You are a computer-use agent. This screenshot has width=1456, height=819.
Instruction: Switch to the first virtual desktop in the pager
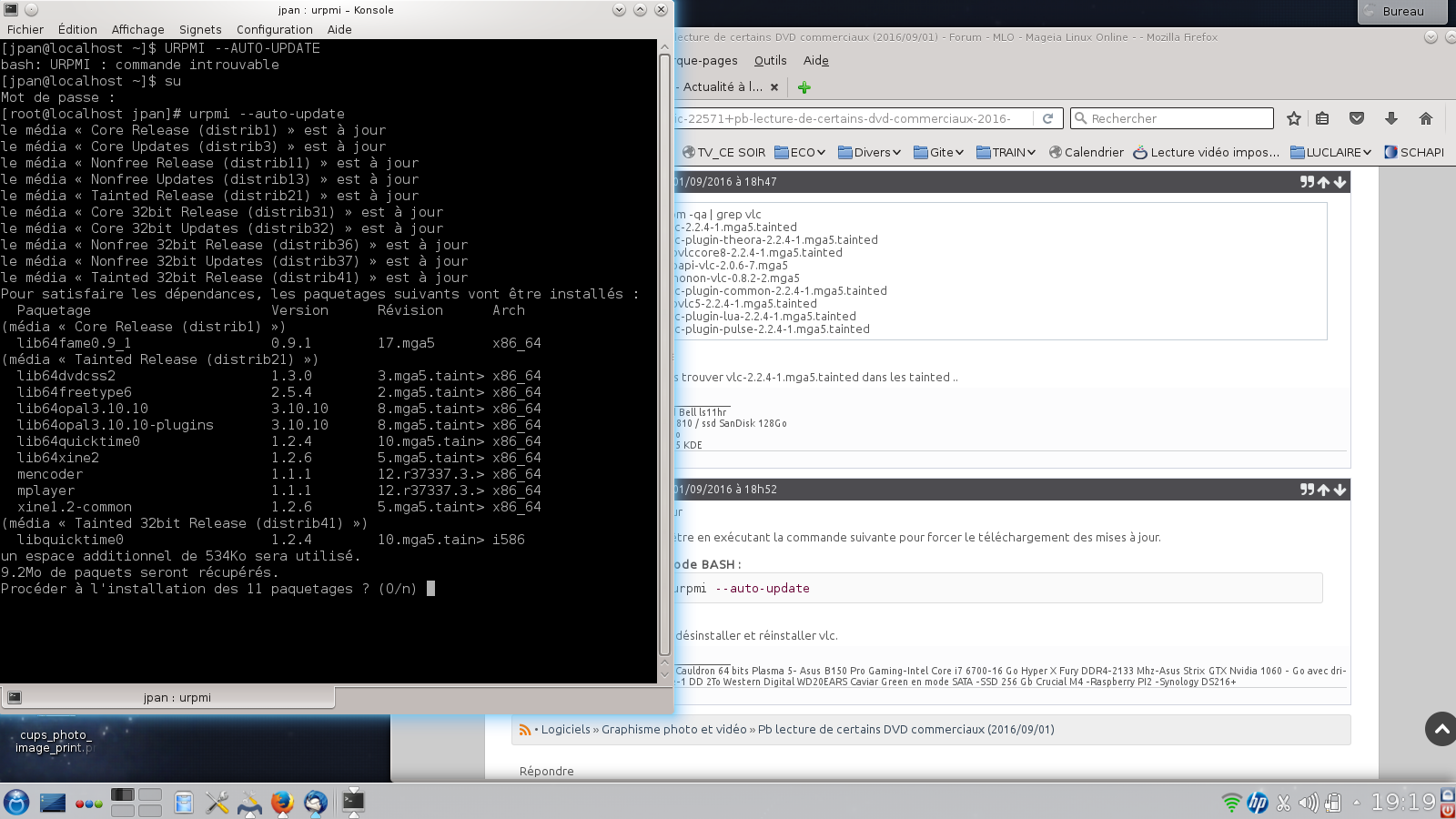pyautogui.click(x=123, y=794)
